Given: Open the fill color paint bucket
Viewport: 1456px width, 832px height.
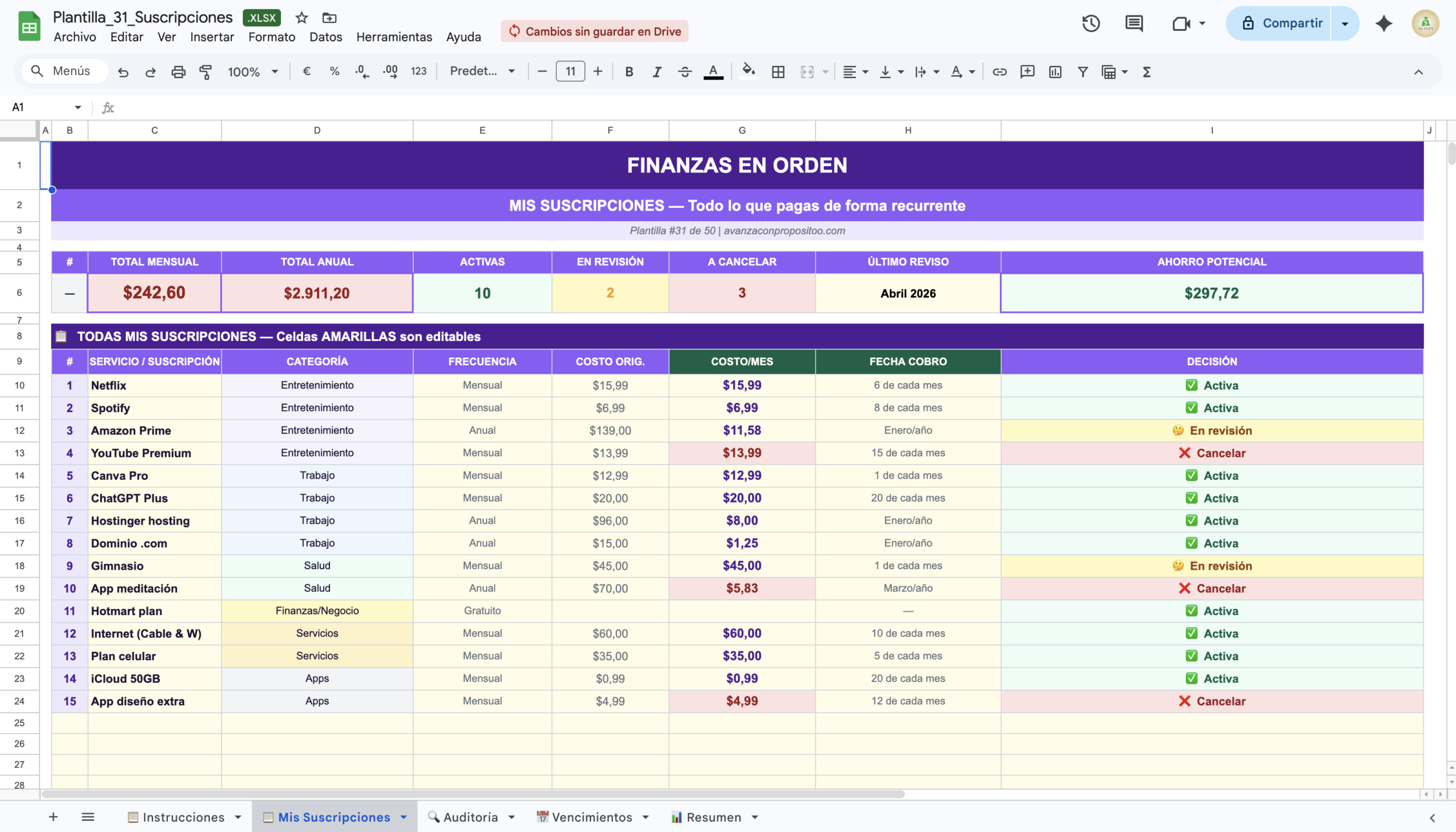Looking at the screenshot, I should (x=748, y=72).
